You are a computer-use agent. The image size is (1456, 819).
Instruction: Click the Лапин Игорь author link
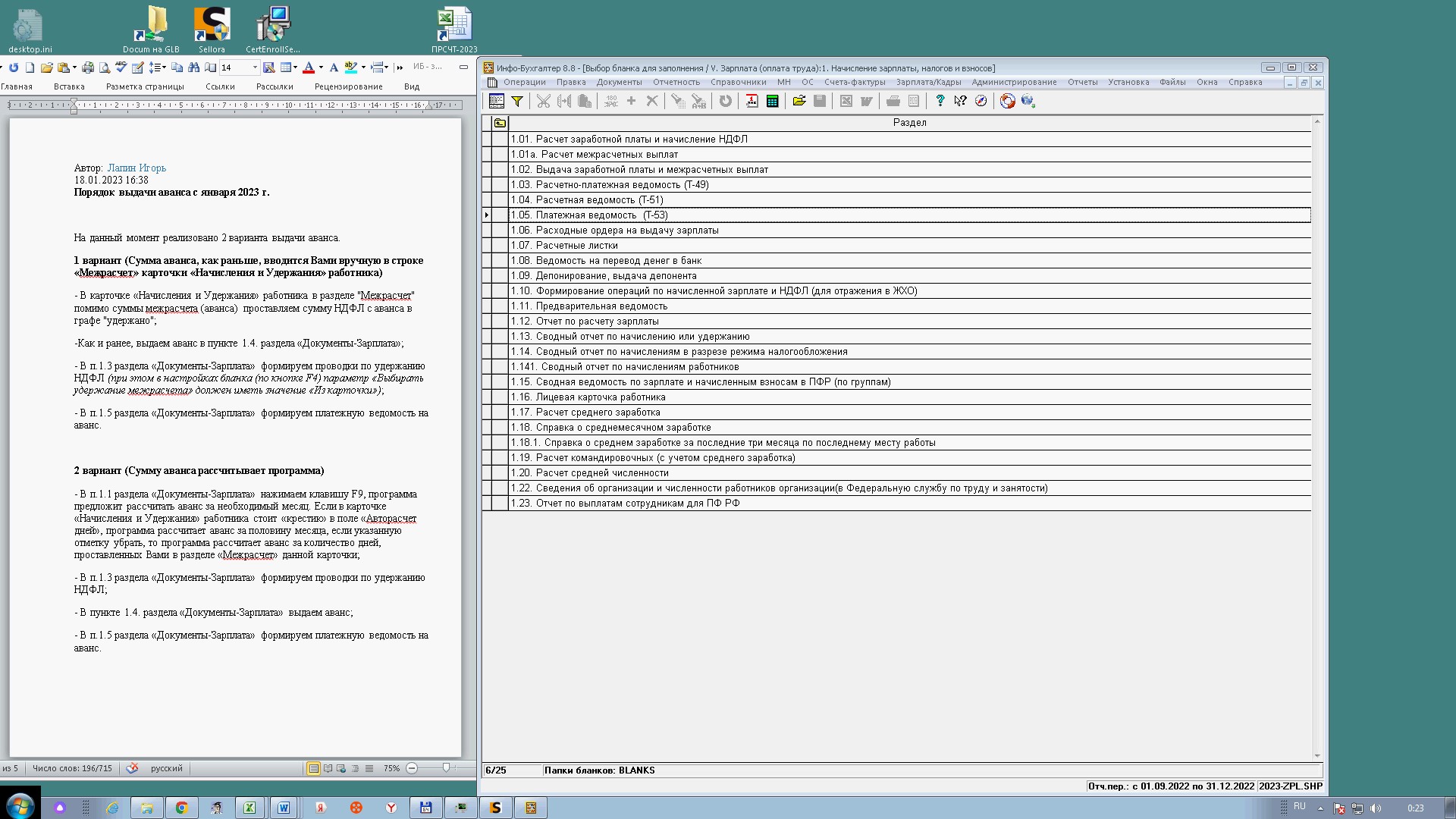pos(136,168)
